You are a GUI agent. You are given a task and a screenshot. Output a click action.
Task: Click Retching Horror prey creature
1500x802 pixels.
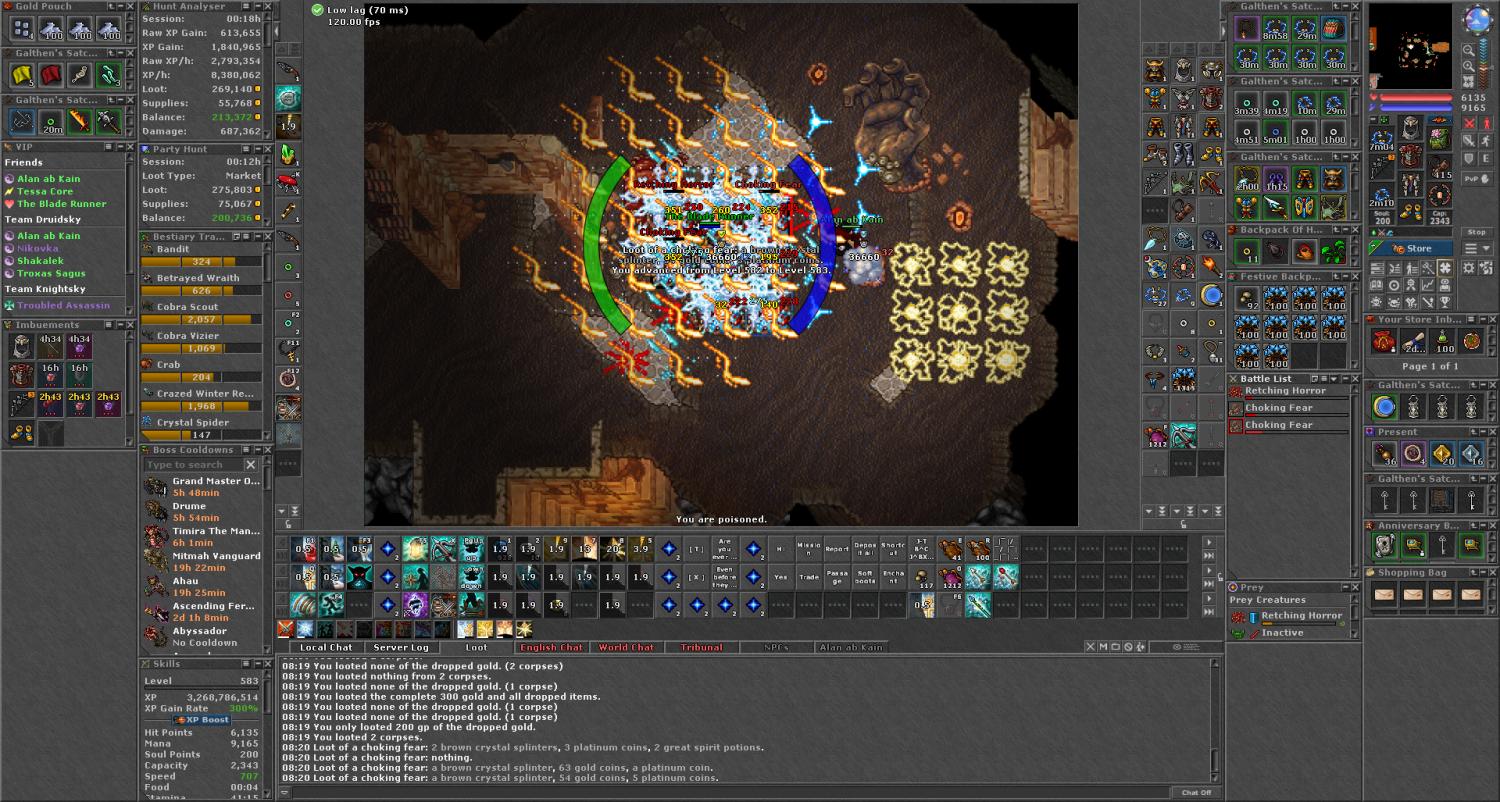(x=1290, y=617)
